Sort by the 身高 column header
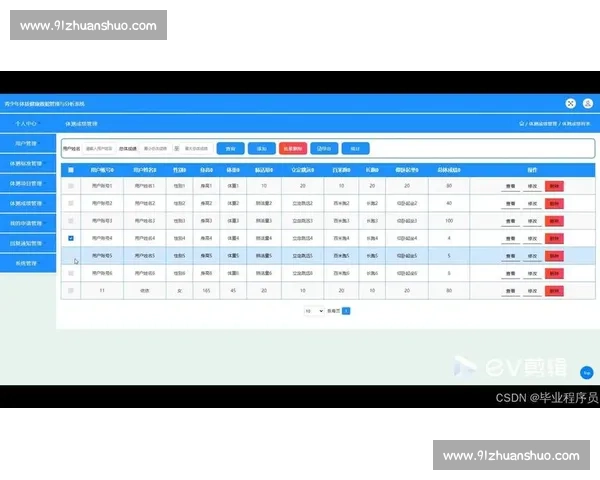The height and width of the screenshot is (480, 600). point(206,170)
